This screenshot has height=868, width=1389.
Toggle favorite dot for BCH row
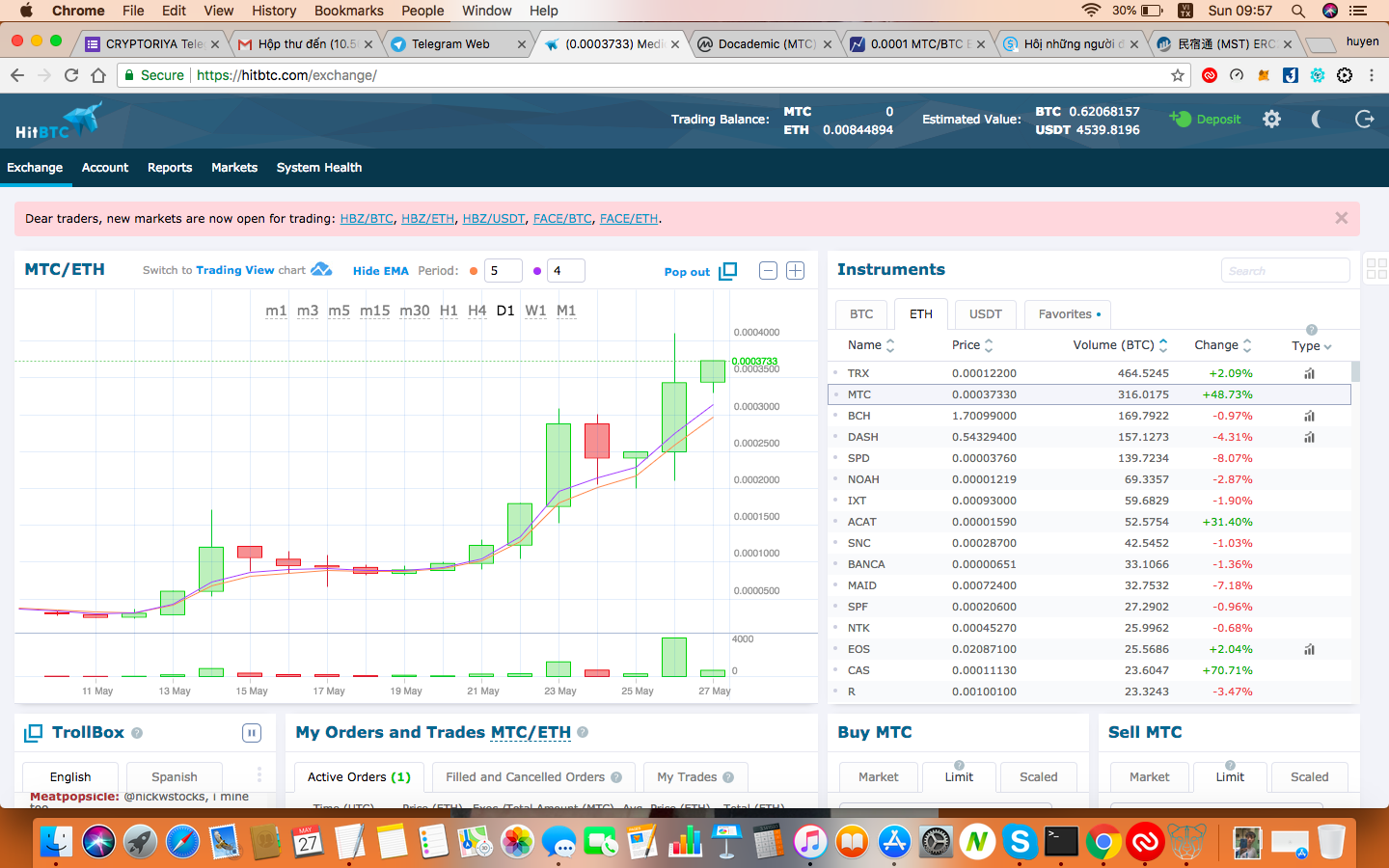(835, 416)
